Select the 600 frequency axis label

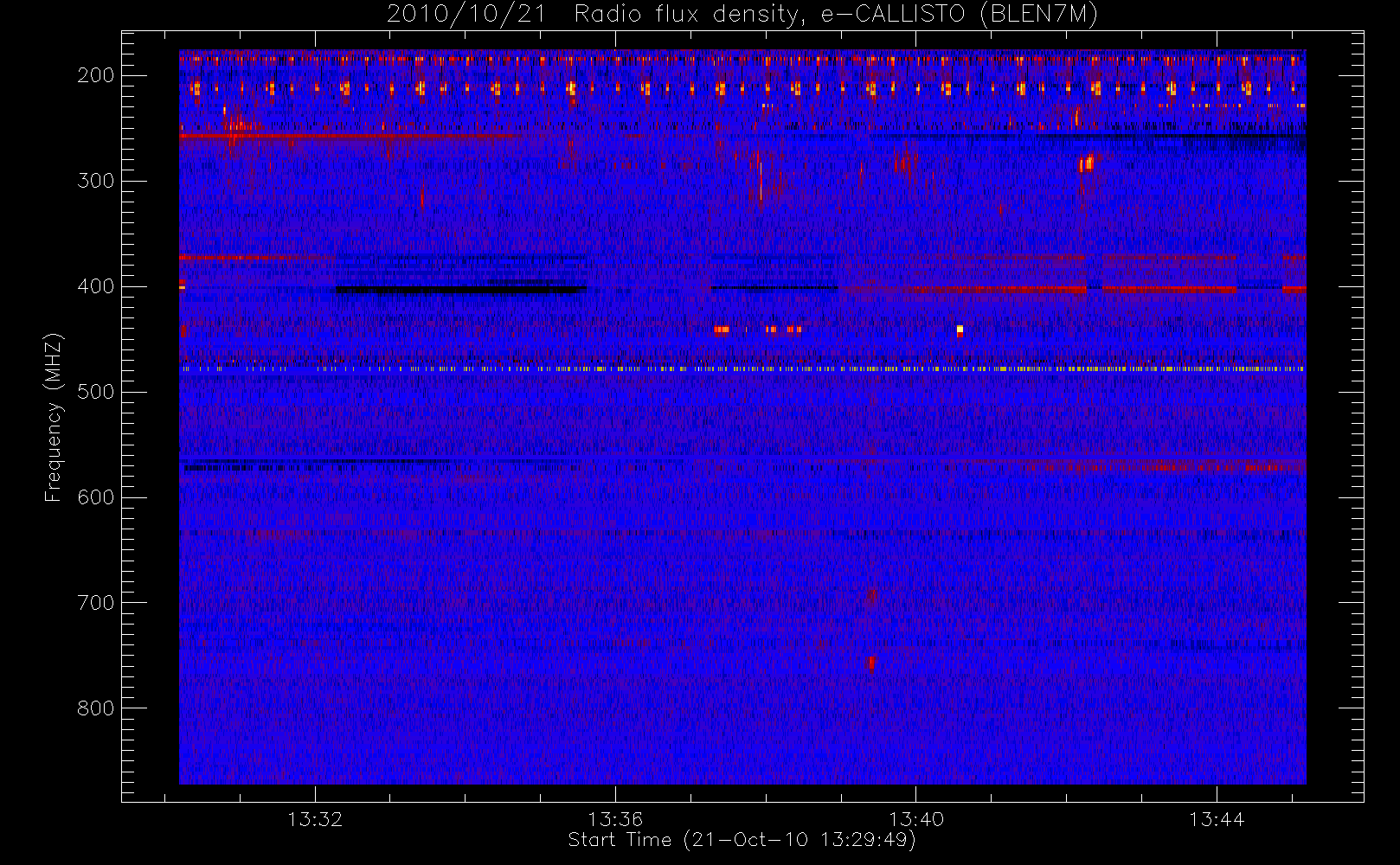(x=96, y=497)
